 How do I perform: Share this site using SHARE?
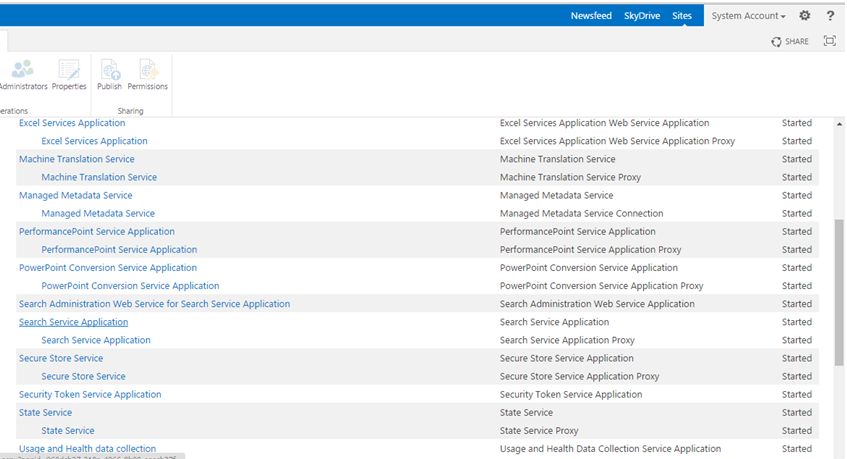(790, 41)
